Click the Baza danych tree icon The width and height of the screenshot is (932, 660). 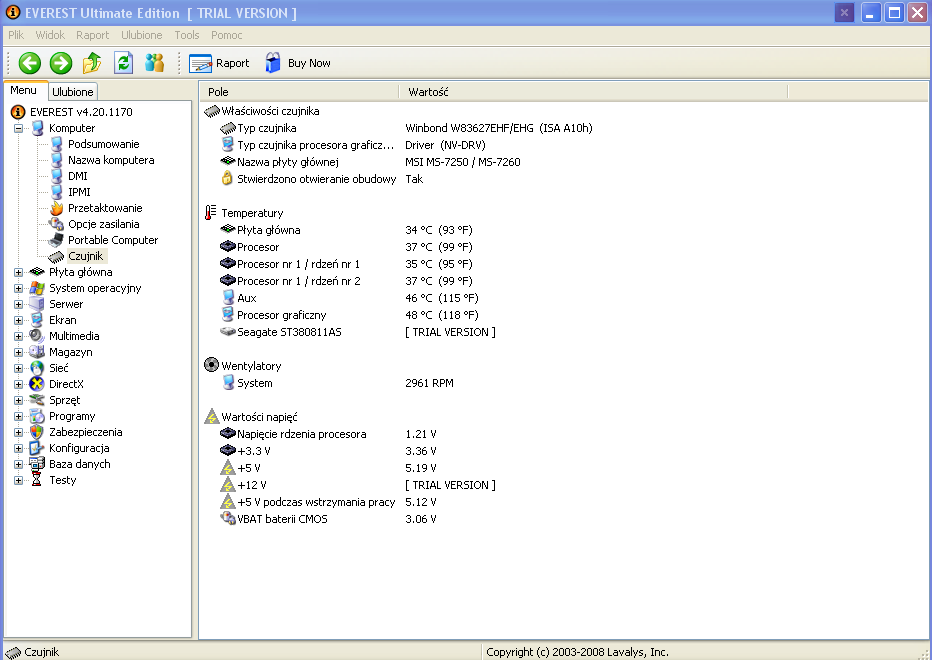[x=37, y=465]
